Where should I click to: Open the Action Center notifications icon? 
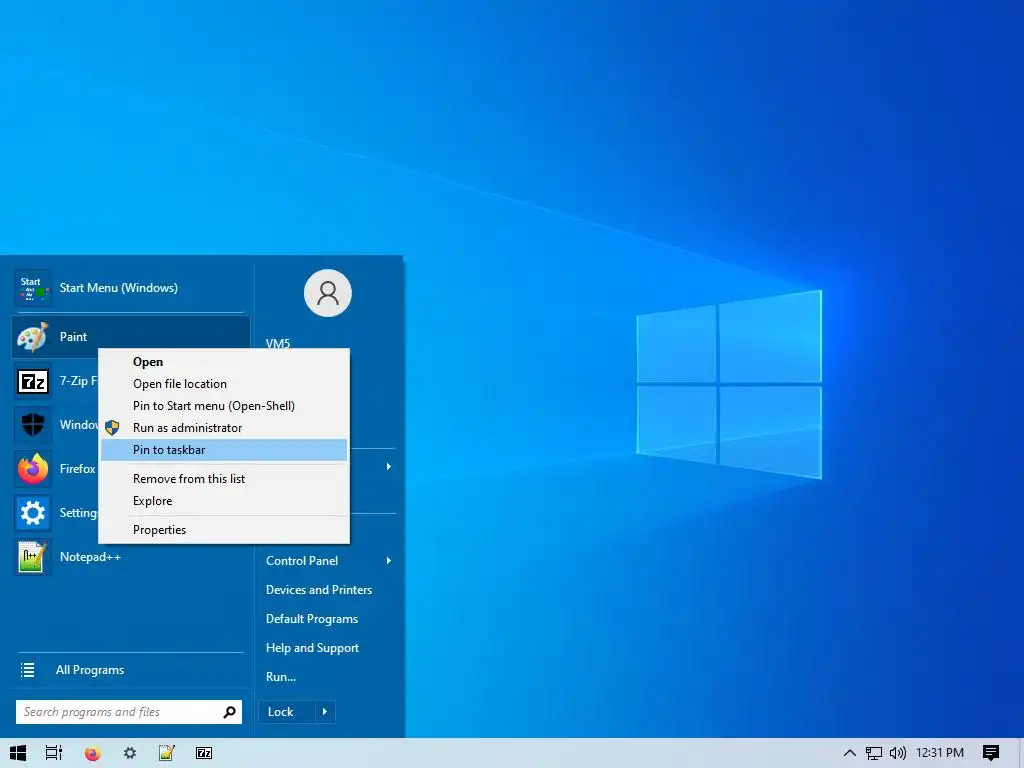991,753
